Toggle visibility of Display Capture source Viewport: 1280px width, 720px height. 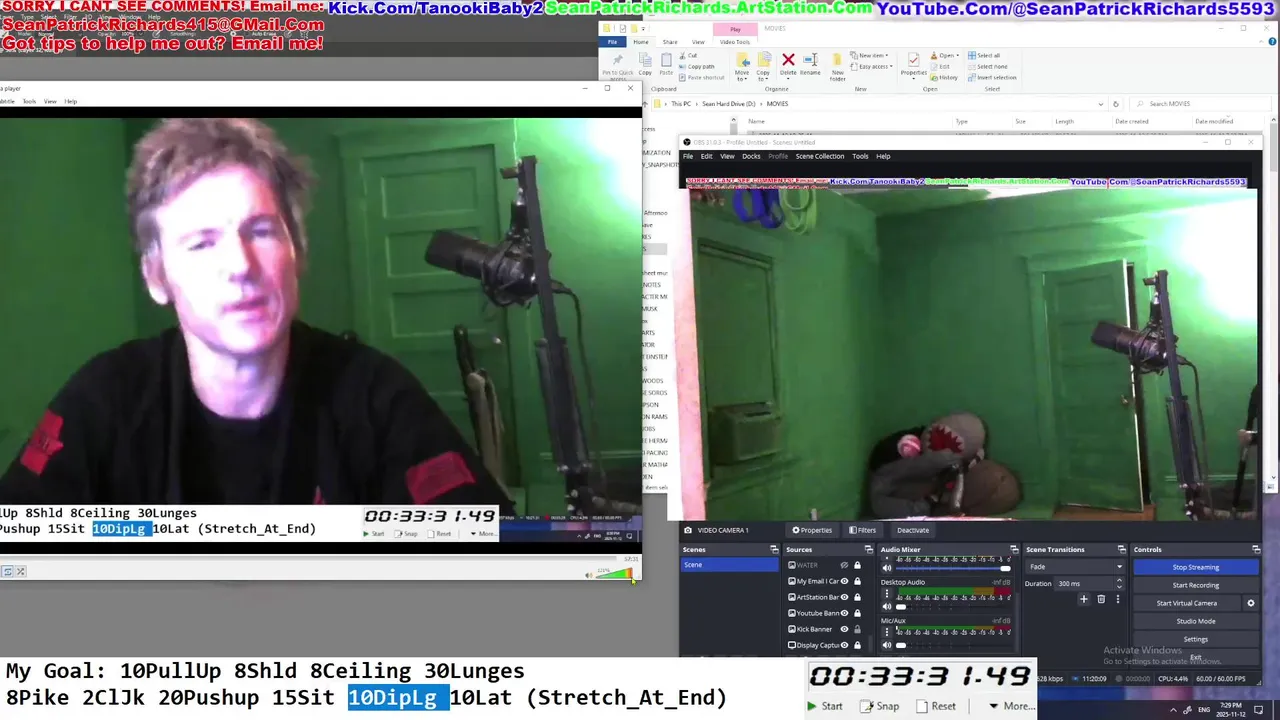tap(845, 645)
